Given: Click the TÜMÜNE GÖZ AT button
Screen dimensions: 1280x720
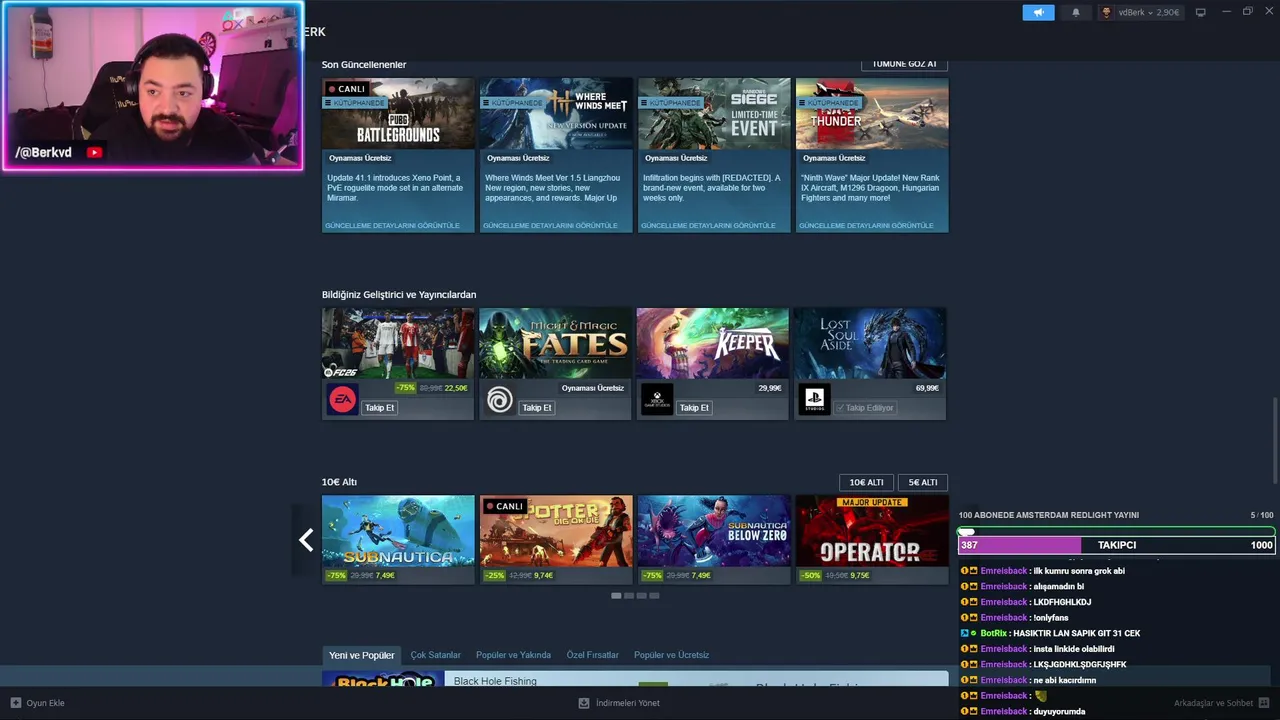Looking at the screenshot, I should (904, 64).
